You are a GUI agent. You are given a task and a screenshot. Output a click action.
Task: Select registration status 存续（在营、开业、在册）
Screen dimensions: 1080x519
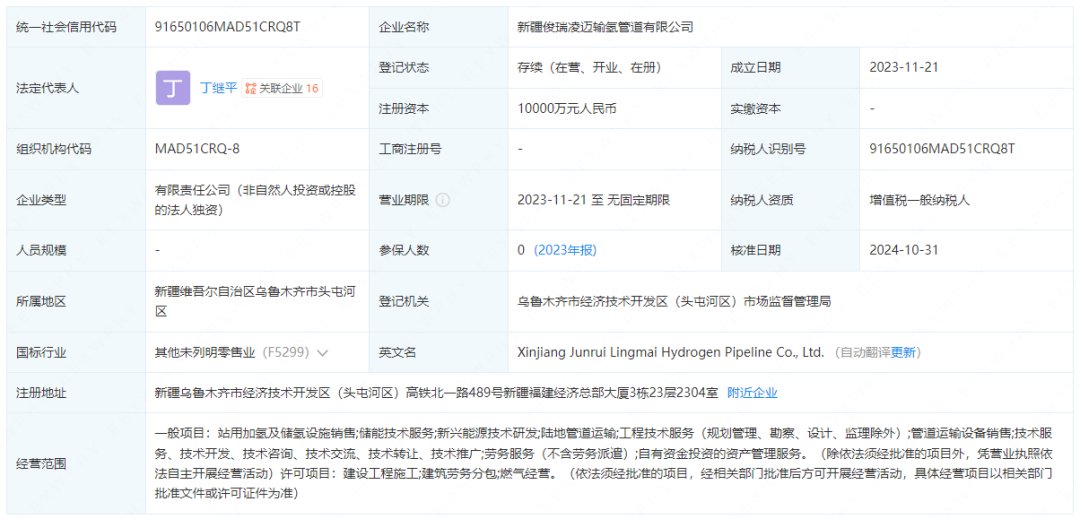[x=590, y=67]
